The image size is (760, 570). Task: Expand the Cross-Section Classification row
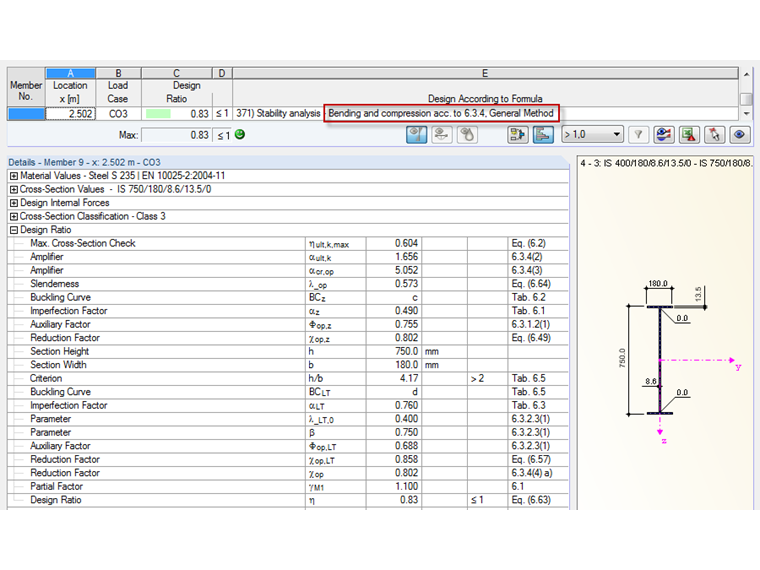coord(14,217)
